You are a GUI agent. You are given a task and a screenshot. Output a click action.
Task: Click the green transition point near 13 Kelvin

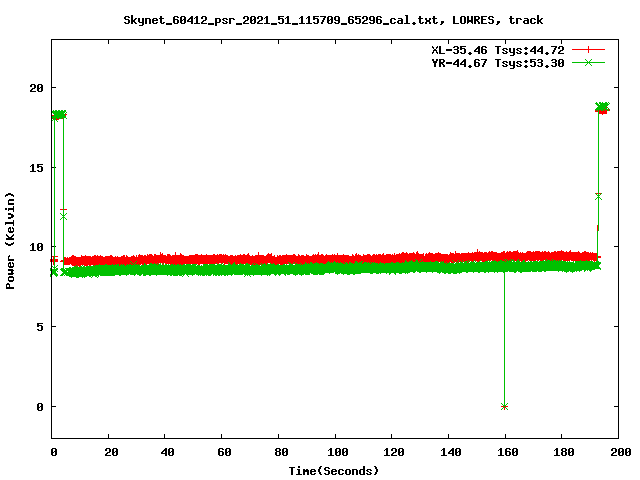pos(598,197)
